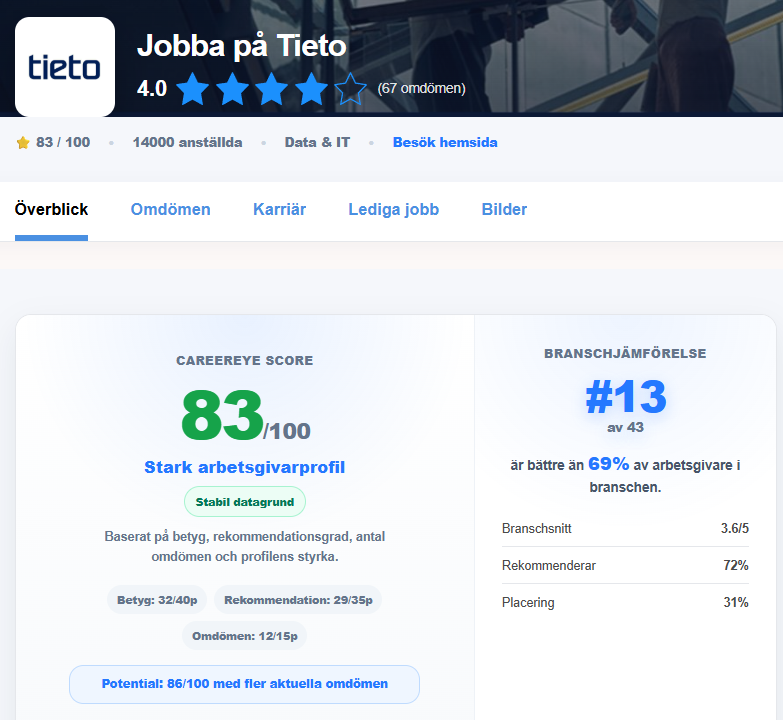Click the Jobba på Tieto heading
The height and width of the screenshot is (720, 783).
242,46
